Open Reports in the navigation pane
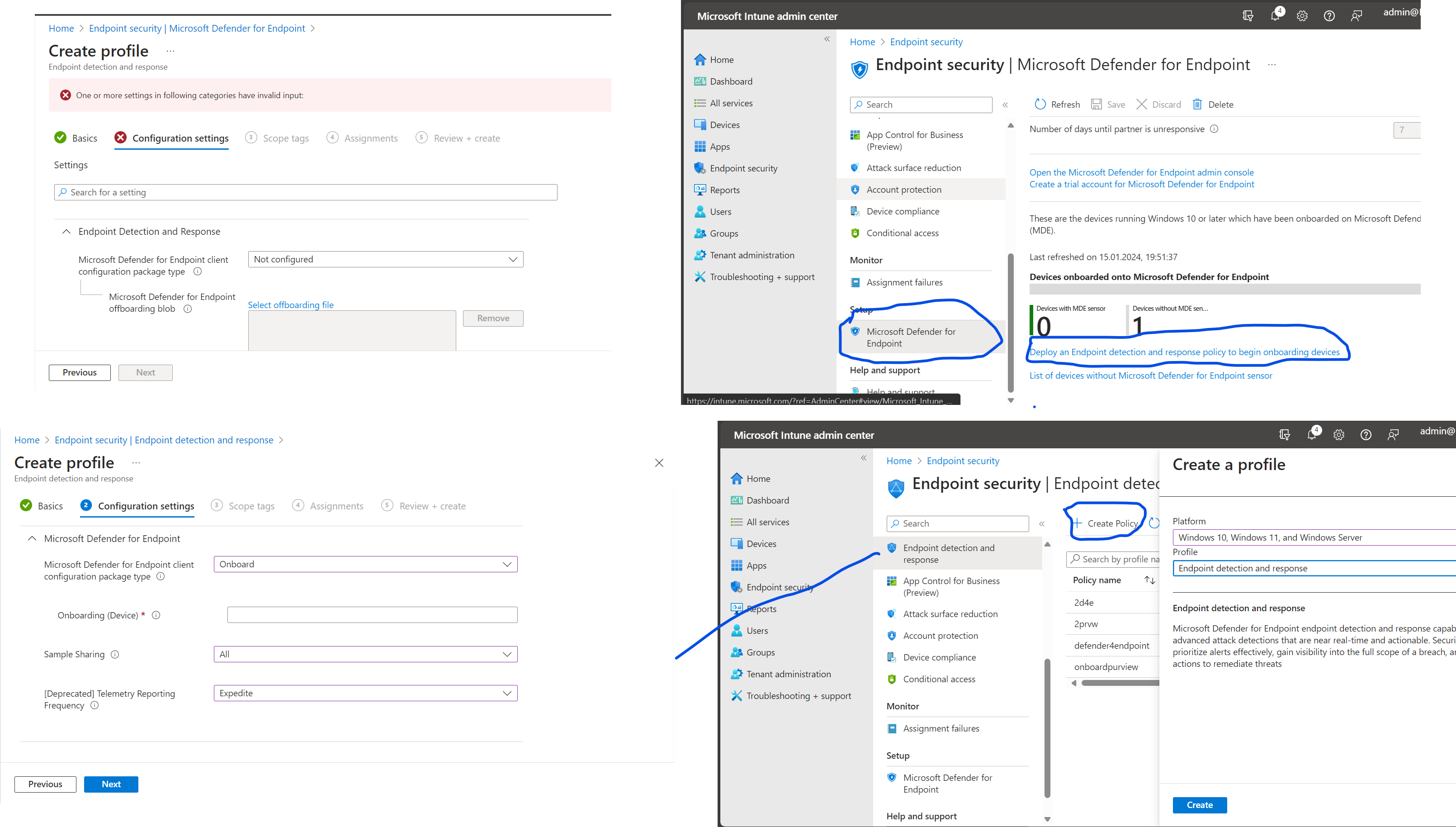The width and height of the screenshot is (1456, 827). click(724, 190)
